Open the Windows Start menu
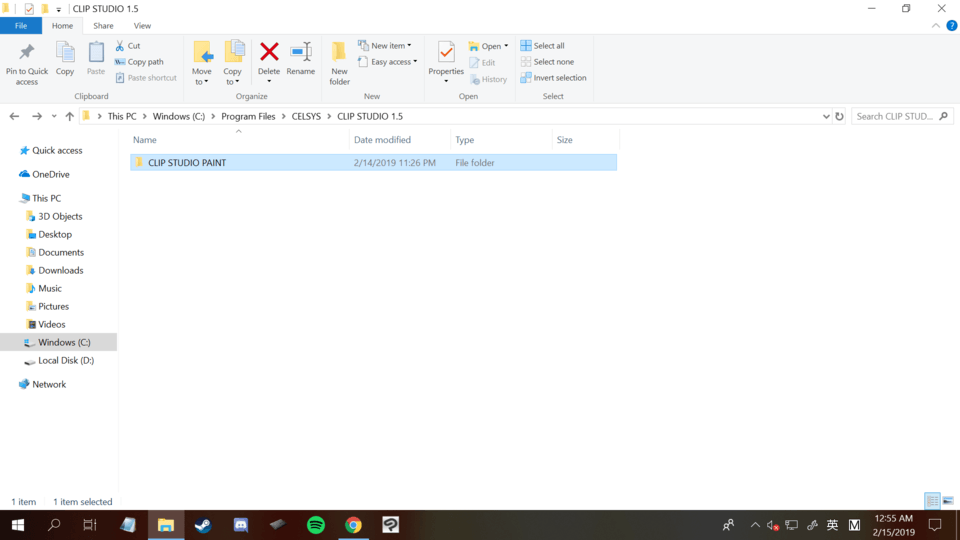Screen dimensions: 960x540 coord(18,525)
